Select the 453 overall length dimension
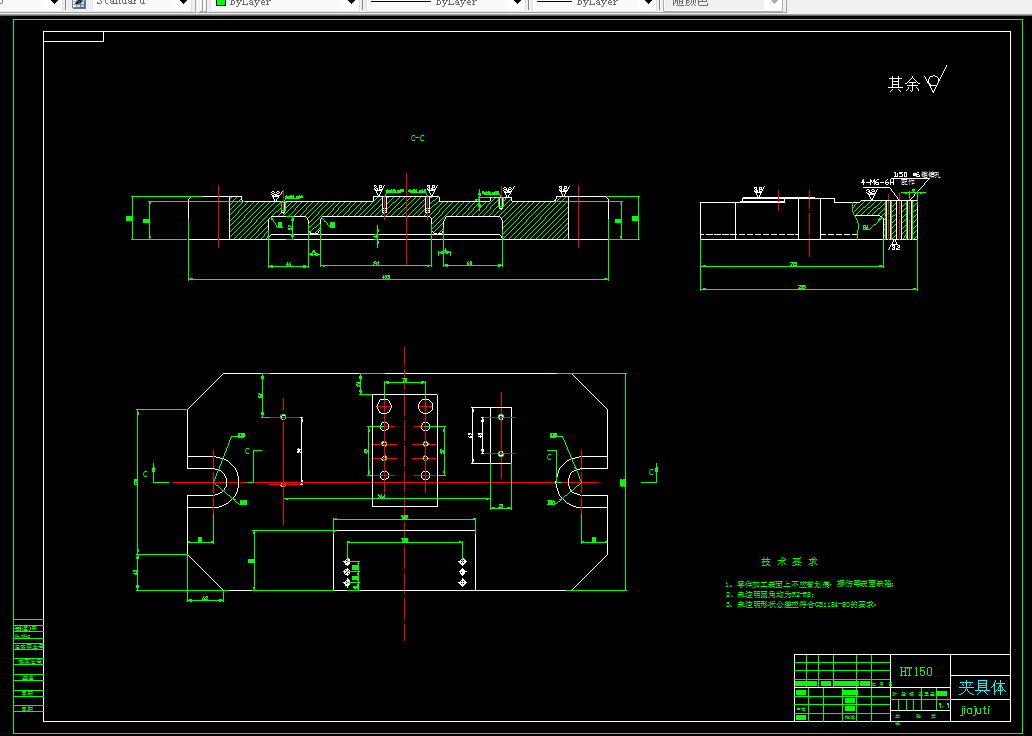 coord(386,276)
